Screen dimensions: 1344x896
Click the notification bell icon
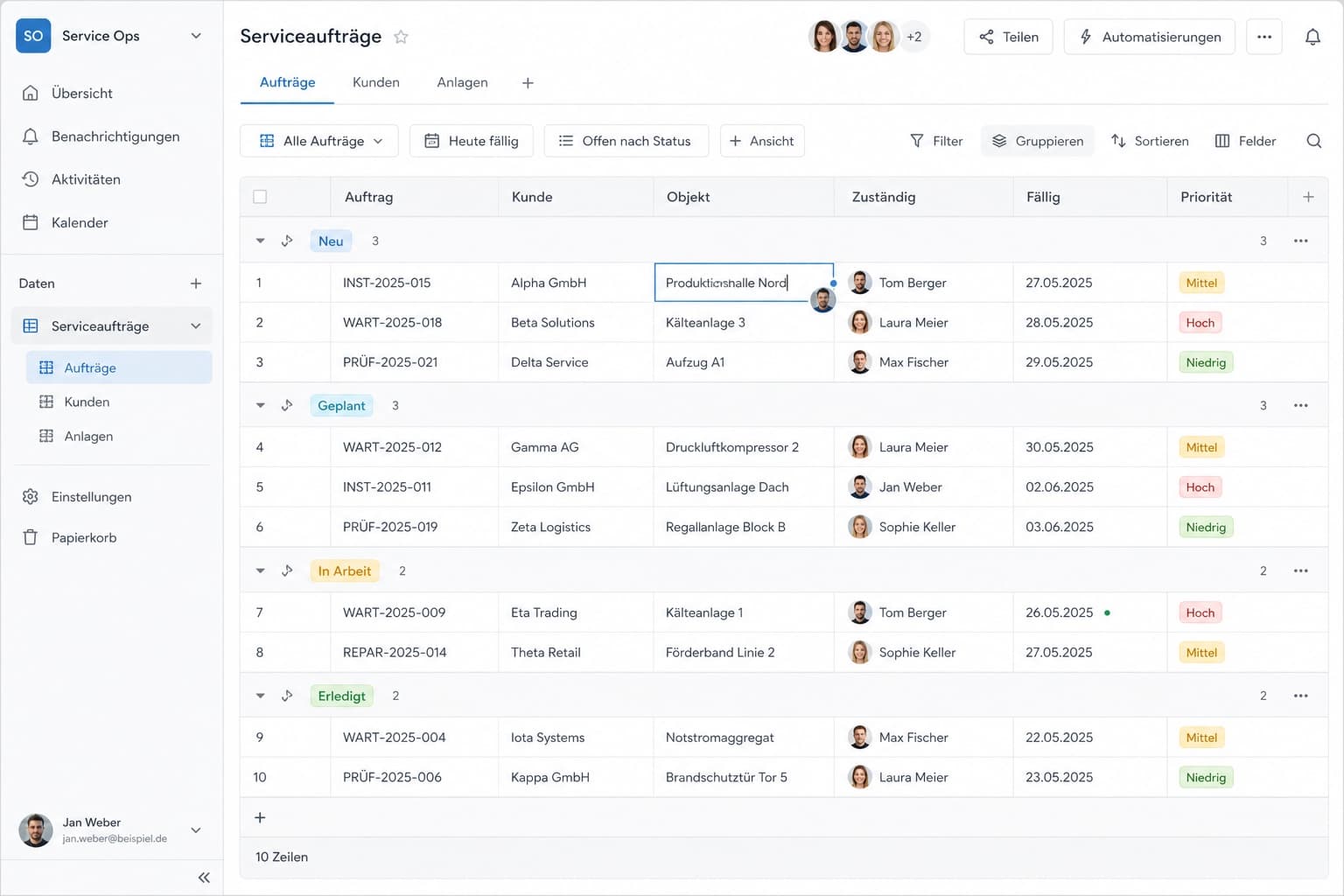click(1312, 37)
